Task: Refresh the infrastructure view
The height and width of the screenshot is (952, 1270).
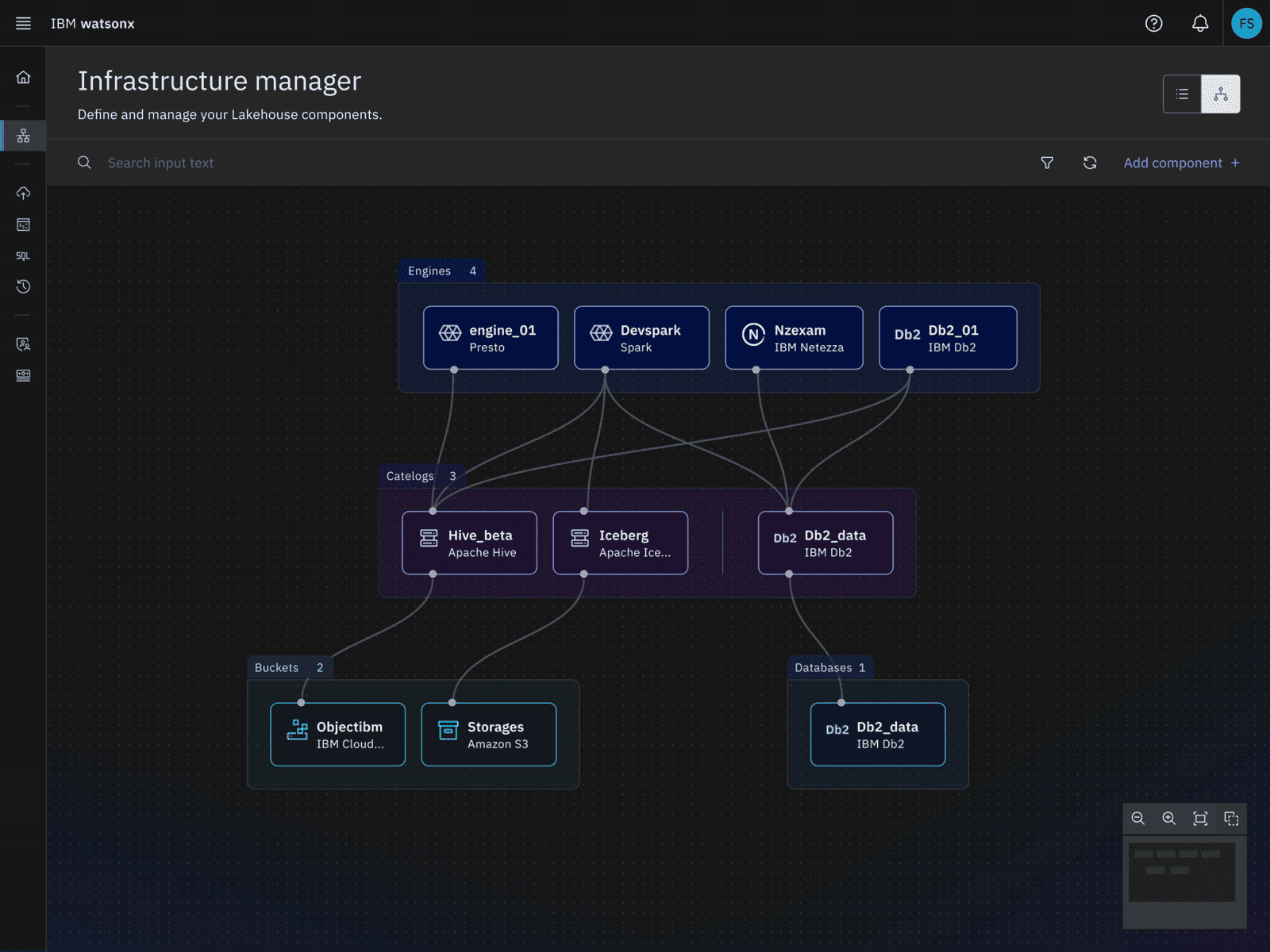Action: point(1090,163)
